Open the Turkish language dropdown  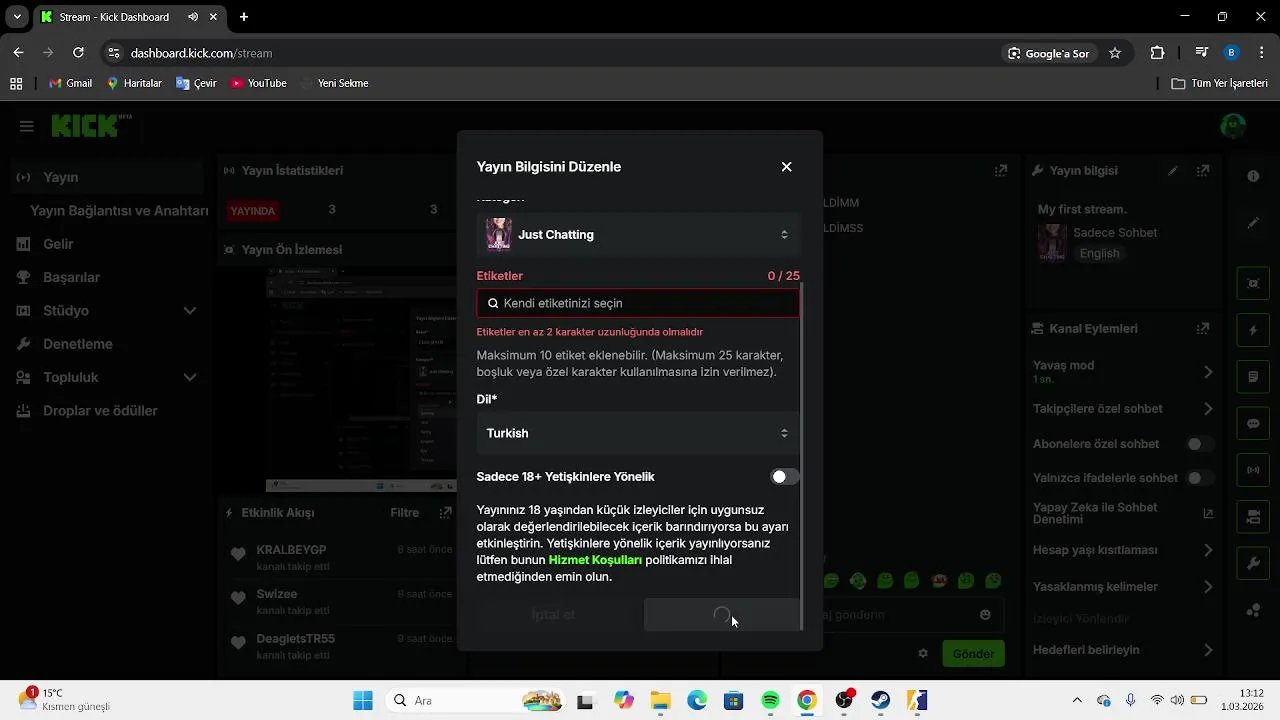tap(638, 433)
